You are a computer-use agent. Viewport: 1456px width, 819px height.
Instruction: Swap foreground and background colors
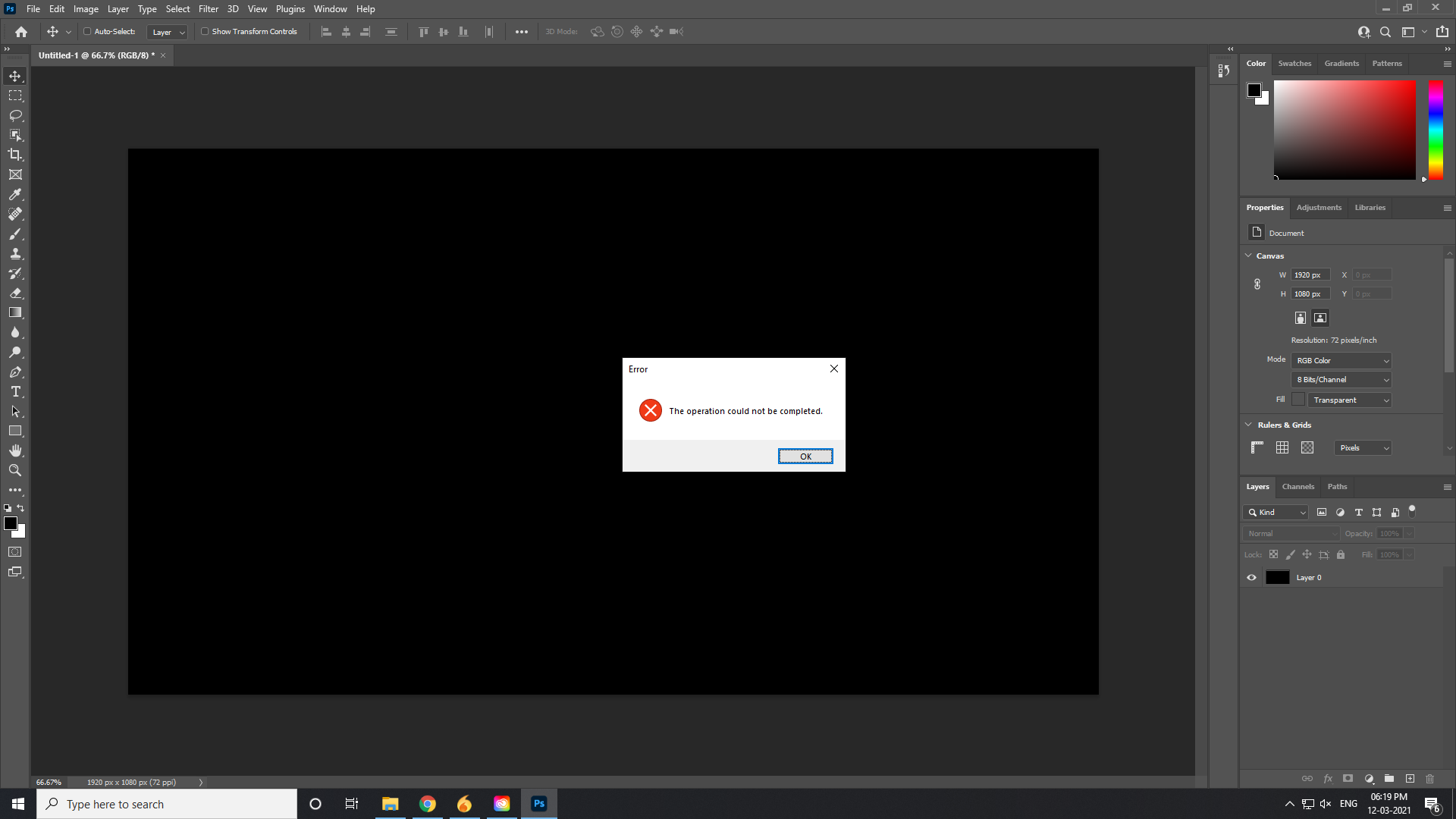coord(21,508)
